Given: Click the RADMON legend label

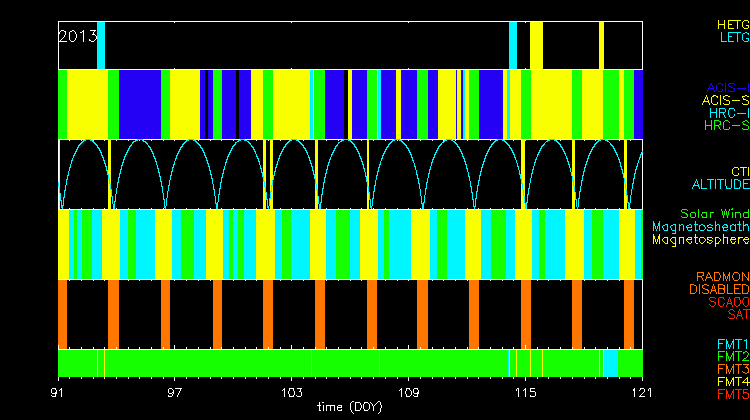Looking at the screenshot, I should 722,276.
